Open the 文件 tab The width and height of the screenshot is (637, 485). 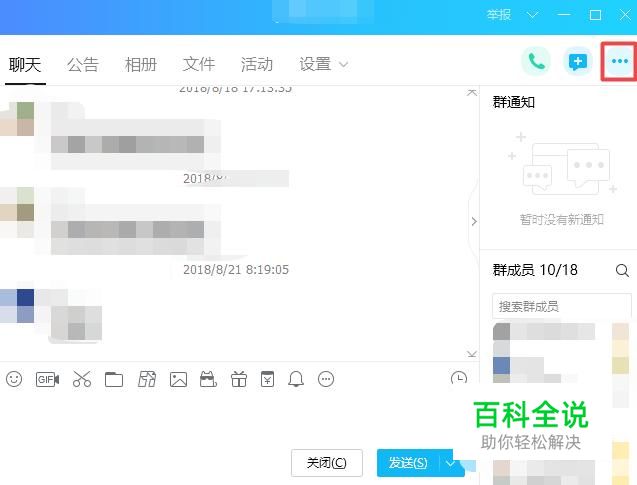199,65
